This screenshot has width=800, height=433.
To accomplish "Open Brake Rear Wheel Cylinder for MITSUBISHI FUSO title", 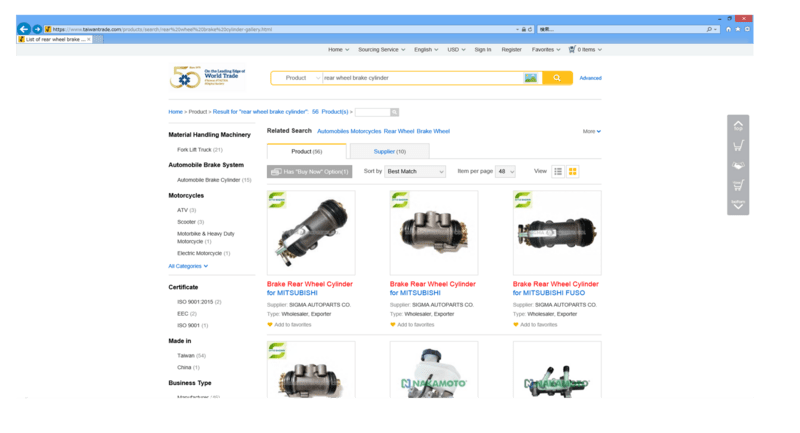I will tap(556, 288).
